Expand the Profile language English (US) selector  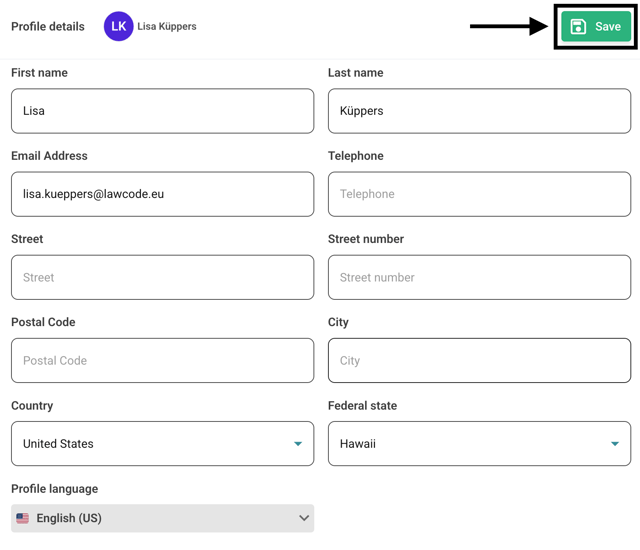pos(162,518)
